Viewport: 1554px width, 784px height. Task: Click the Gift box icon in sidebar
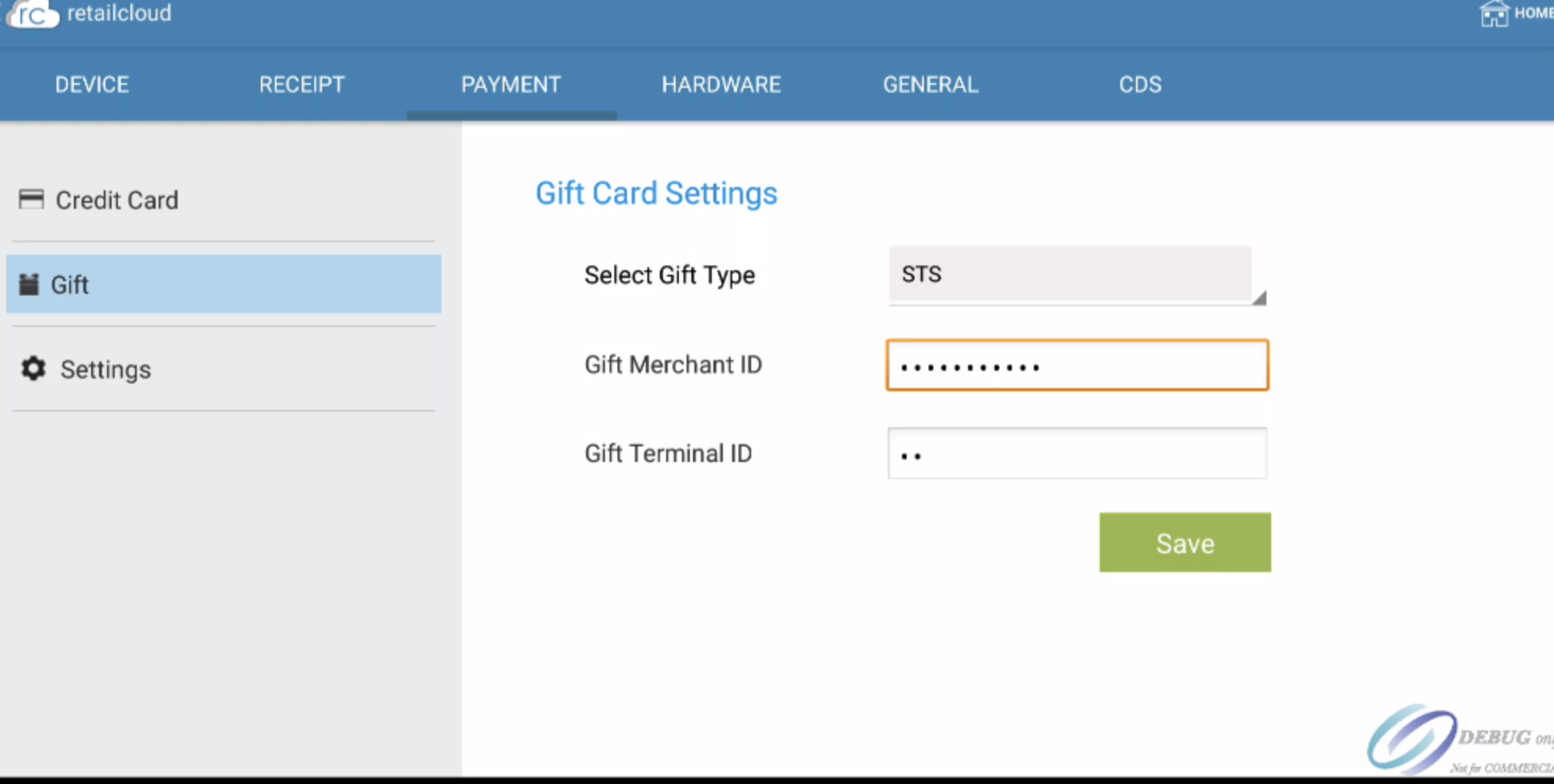pyautogui.click(x=29, y=284)
